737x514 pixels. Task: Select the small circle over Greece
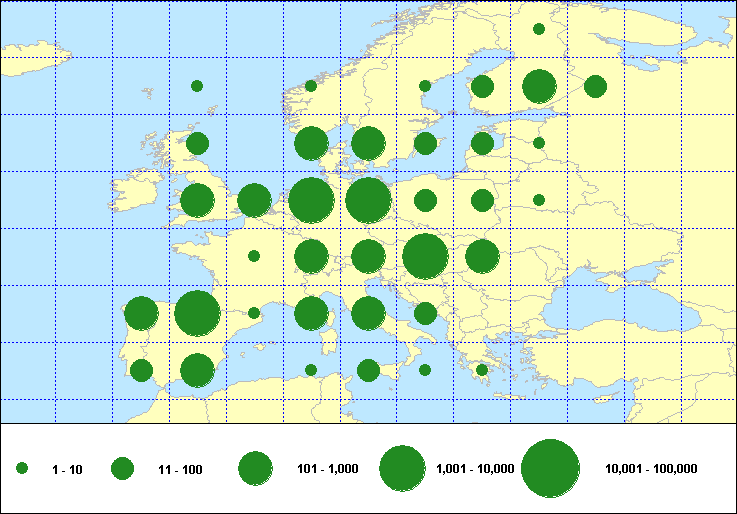coord(482,370)
